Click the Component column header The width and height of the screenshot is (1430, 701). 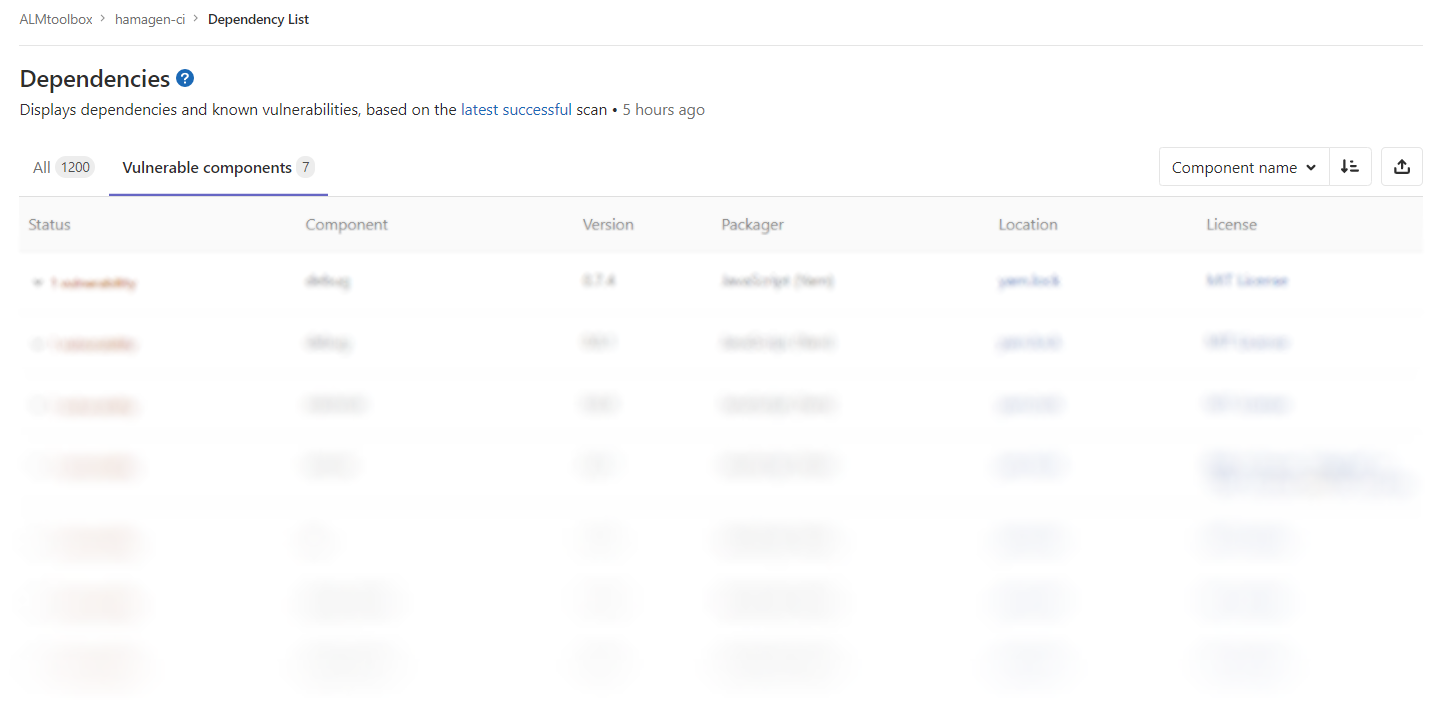346,224
